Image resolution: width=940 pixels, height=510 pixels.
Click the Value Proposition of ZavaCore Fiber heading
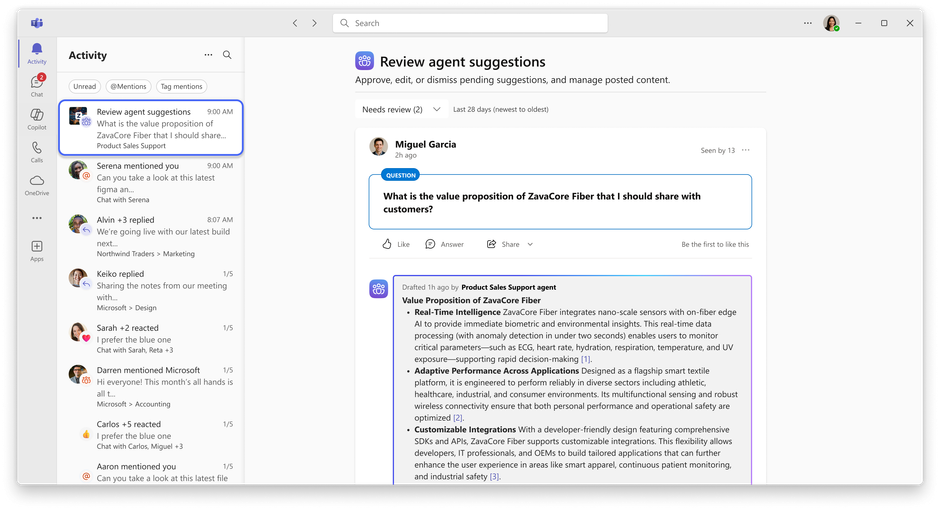point(471,300)
